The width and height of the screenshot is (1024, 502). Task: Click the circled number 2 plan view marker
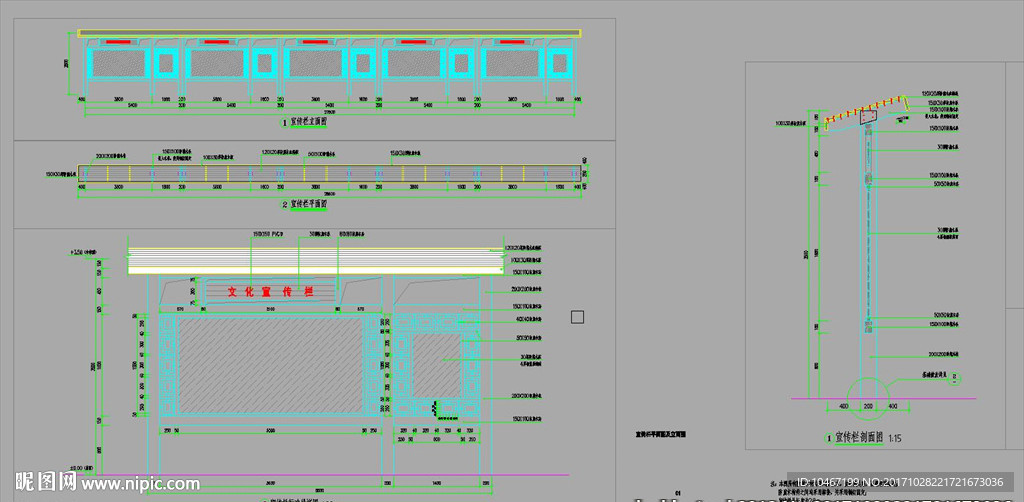coord(285,204)
